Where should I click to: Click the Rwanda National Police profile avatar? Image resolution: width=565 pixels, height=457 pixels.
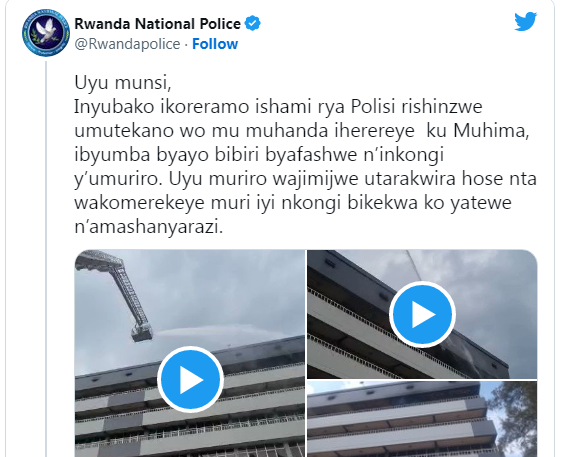[x=45, y=33]
